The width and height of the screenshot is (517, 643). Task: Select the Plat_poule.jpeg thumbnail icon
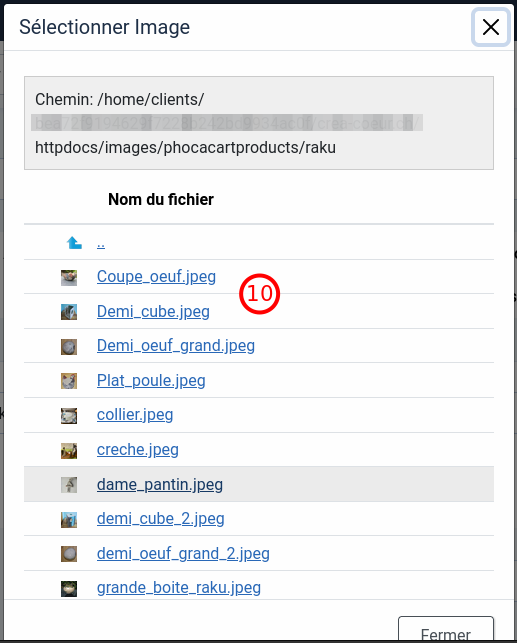point(69,381)
